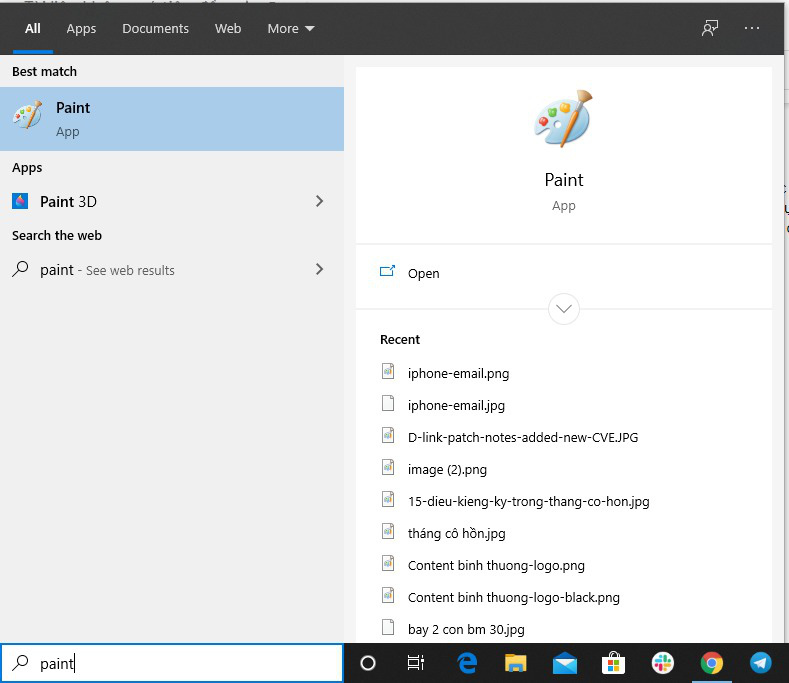Open the Mail app taskbar icon
This screenshot has width=789, height=683.
(x=565, y=663)
